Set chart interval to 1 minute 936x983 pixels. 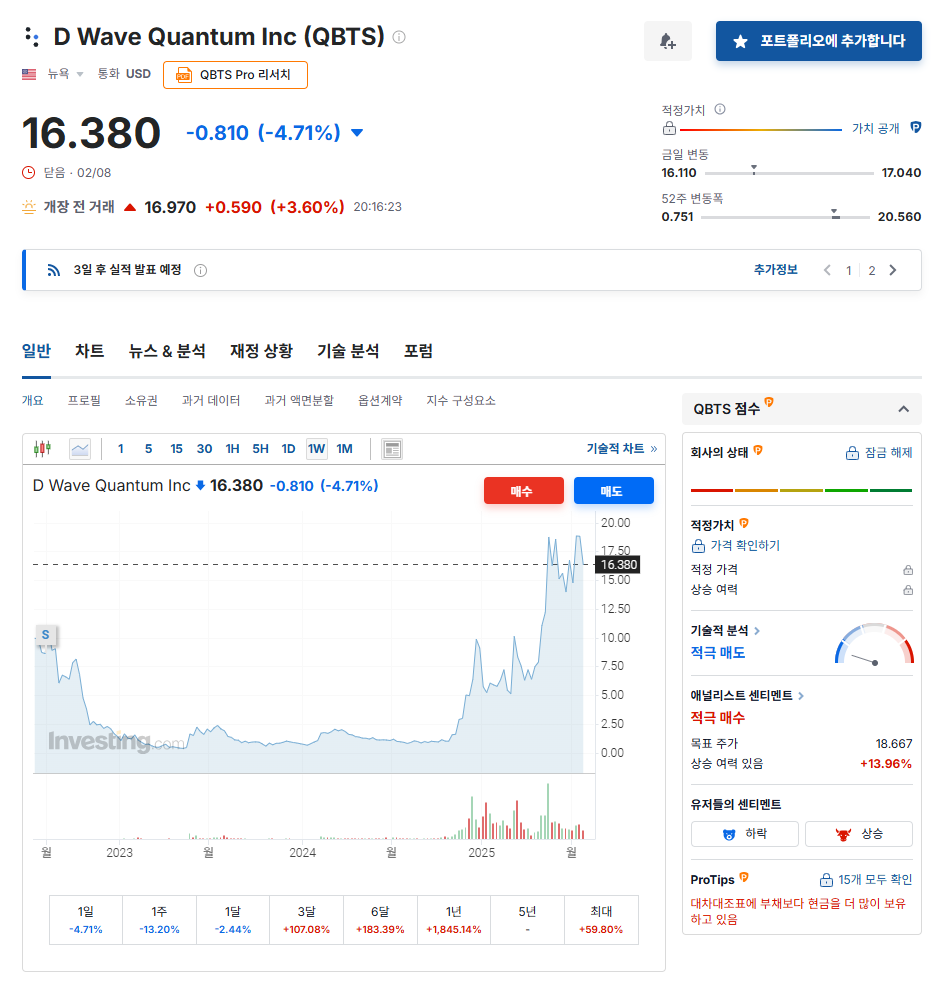[120, 449]
